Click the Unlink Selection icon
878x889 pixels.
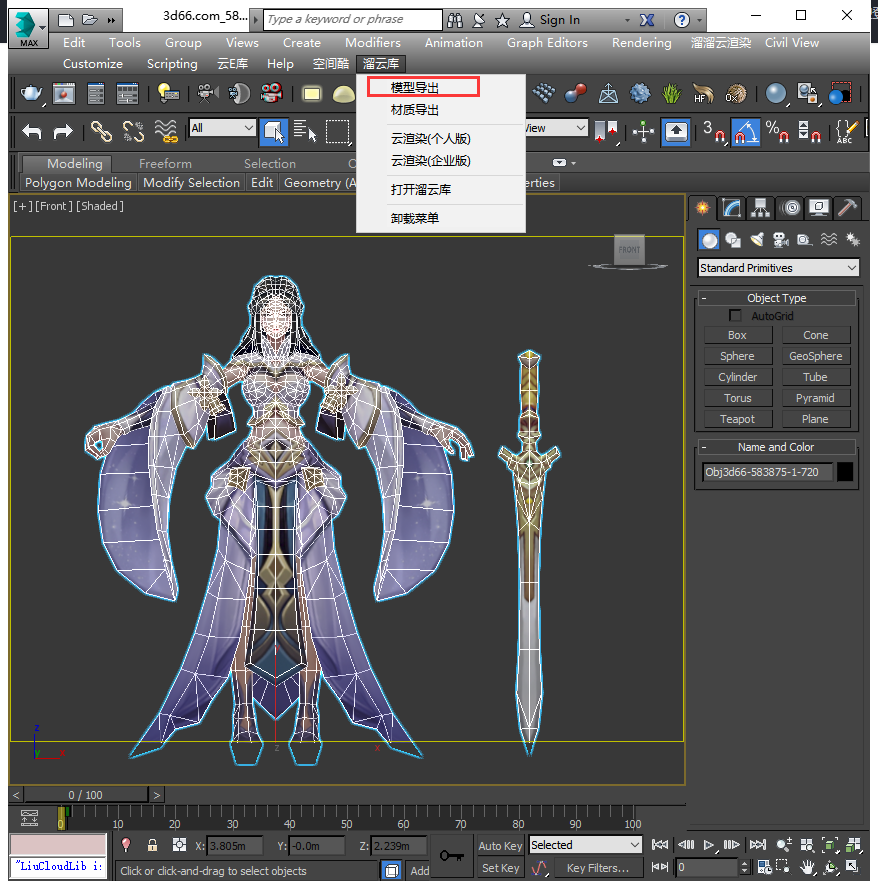[x=133, y=132]
